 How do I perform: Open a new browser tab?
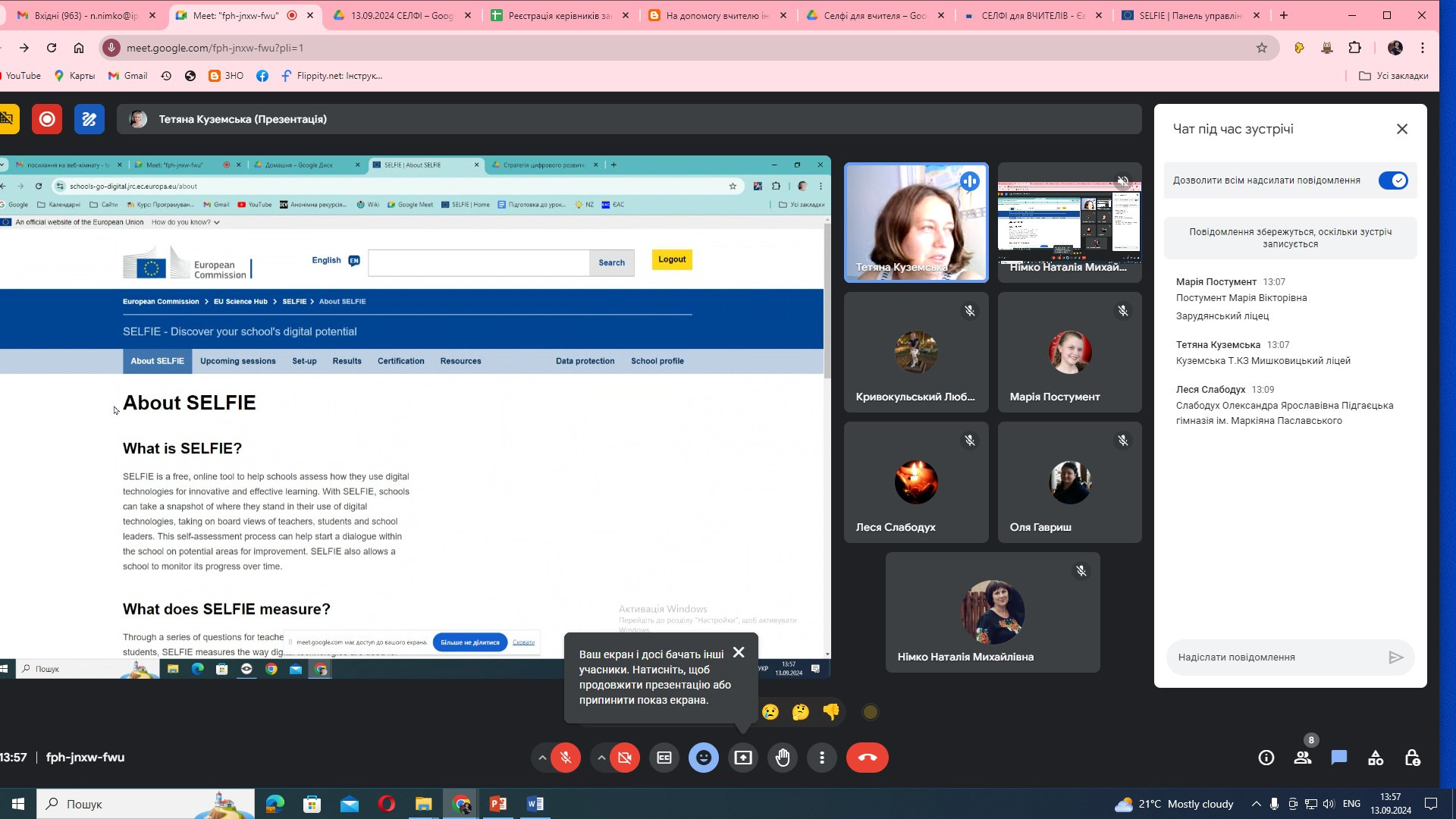[x=1284, y=15]
